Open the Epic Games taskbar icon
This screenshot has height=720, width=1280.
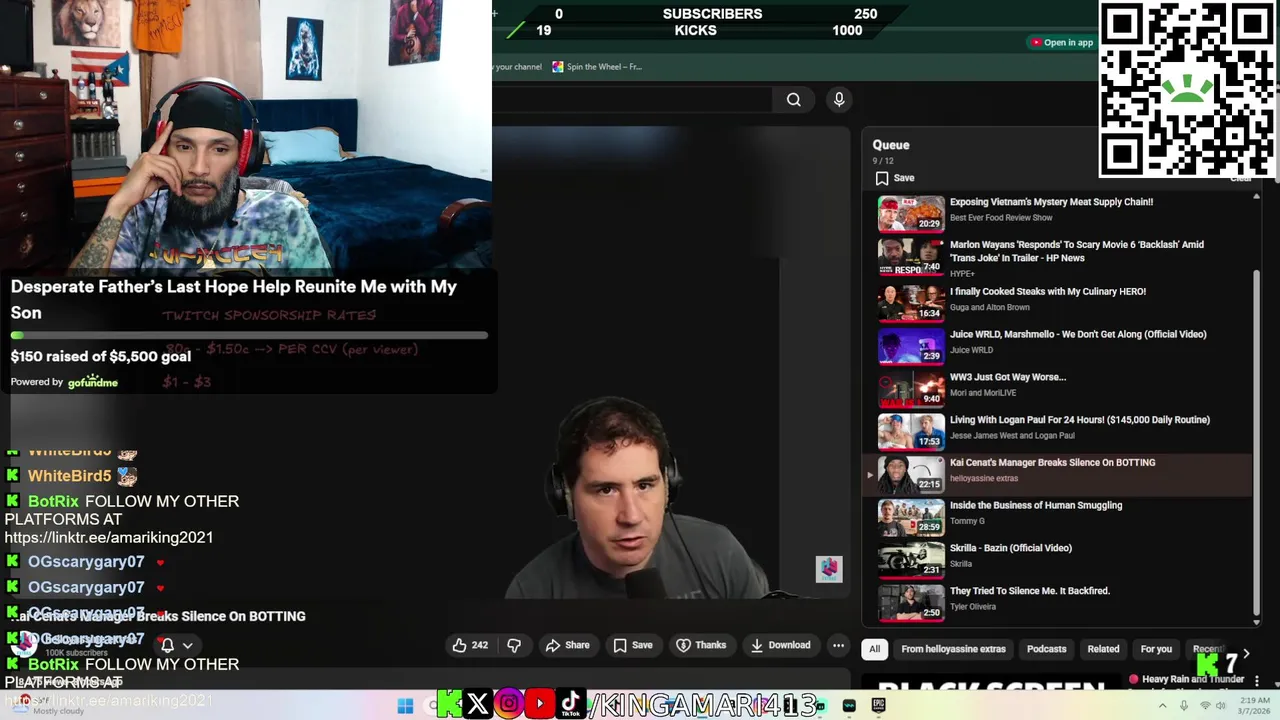pyautogui.click(x=879, y=706)
